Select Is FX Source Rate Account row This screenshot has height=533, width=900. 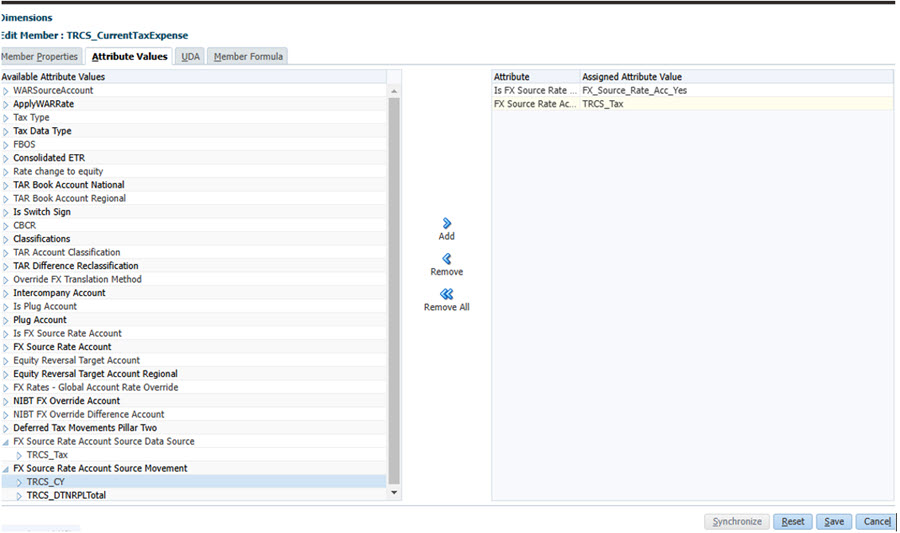(193, 333)
